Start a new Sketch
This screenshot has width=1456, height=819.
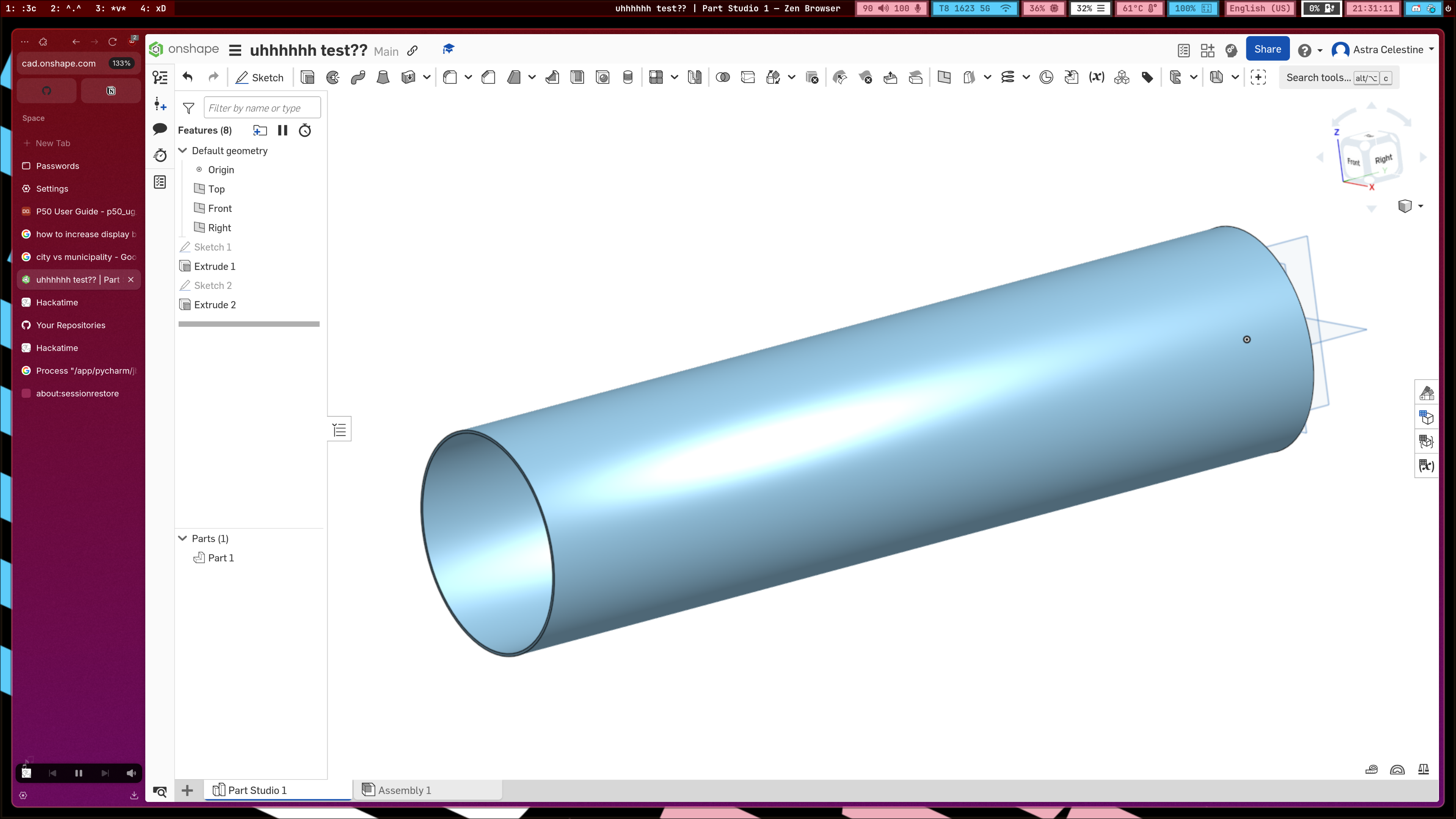[x=260, y=77]
